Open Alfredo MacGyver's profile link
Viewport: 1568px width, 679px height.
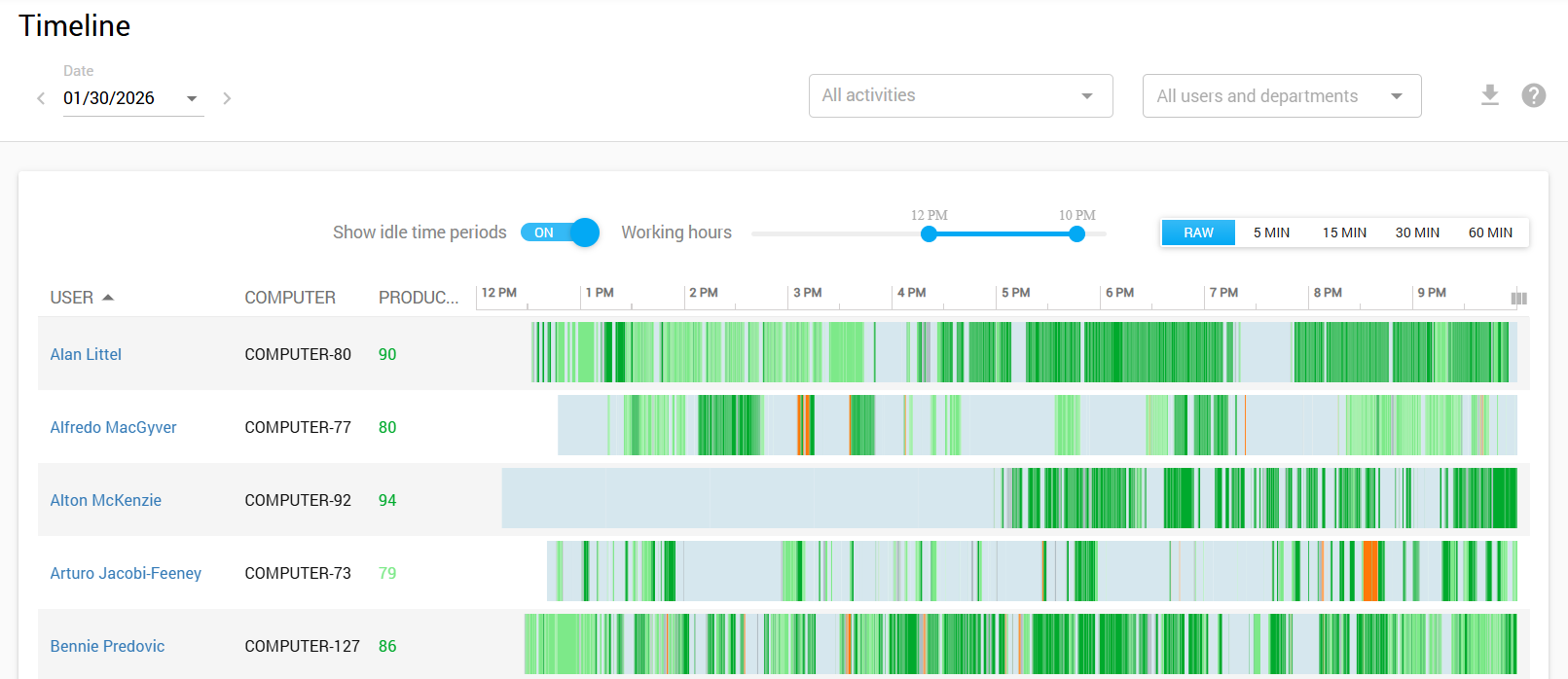[113, 427]
